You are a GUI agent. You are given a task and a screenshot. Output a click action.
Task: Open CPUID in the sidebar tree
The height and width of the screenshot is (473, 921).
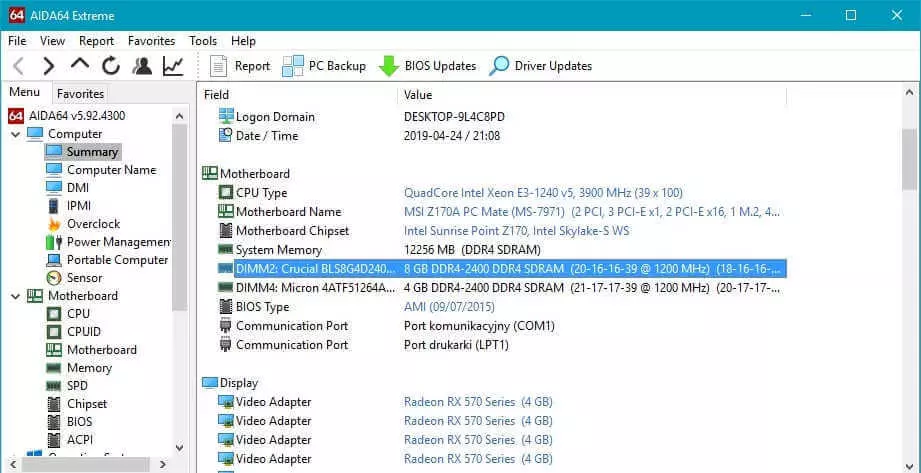pyautogui.click(x=73, y=332)
